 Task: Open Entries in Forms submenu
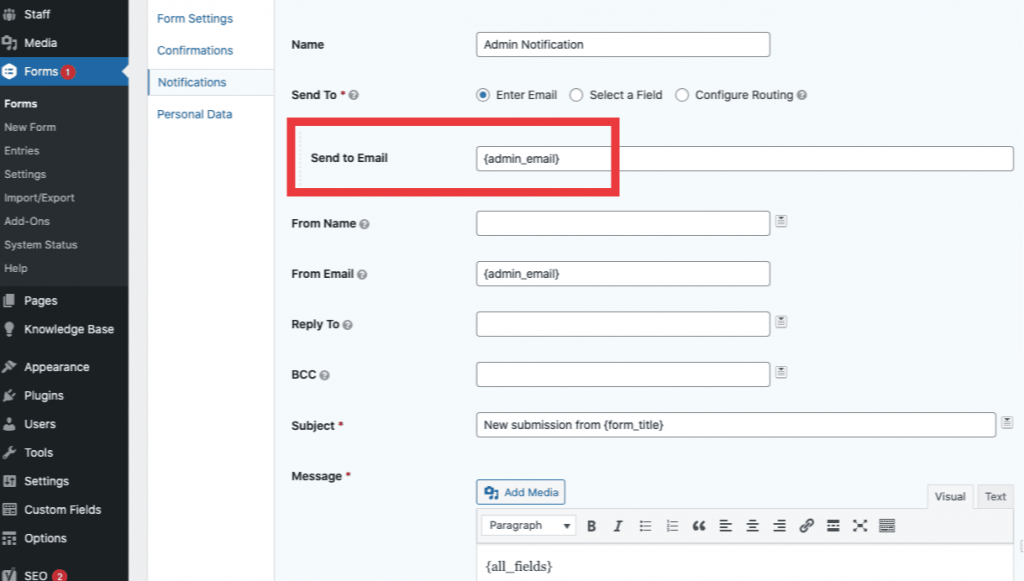[22, 151]
